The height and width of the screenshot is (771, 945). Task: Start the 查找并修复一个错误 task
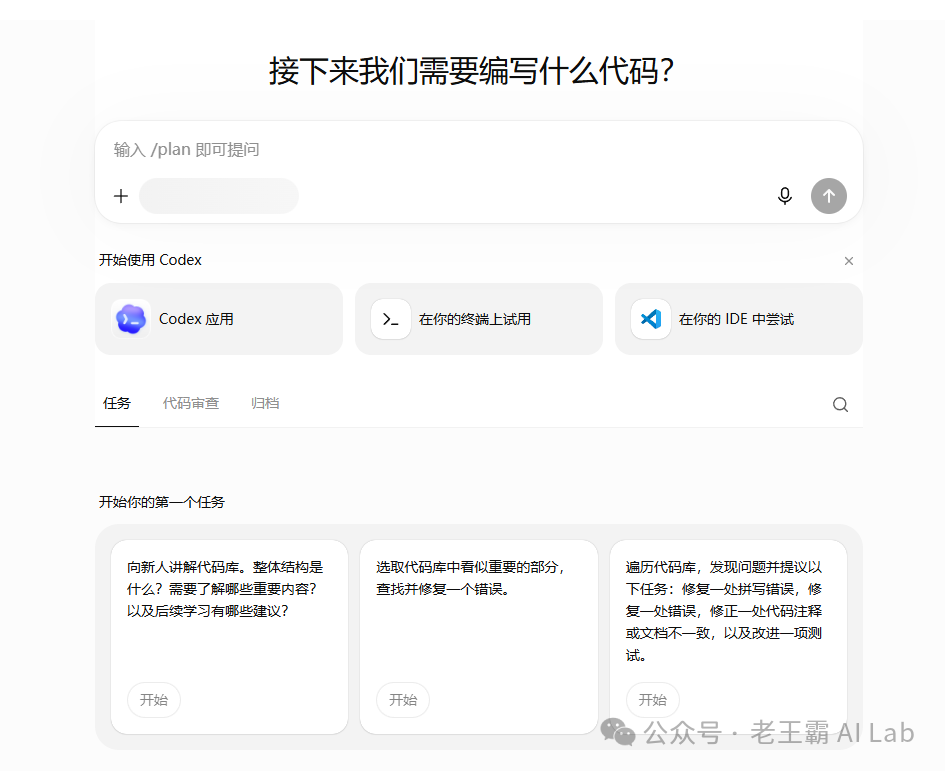tap(403, 700)
